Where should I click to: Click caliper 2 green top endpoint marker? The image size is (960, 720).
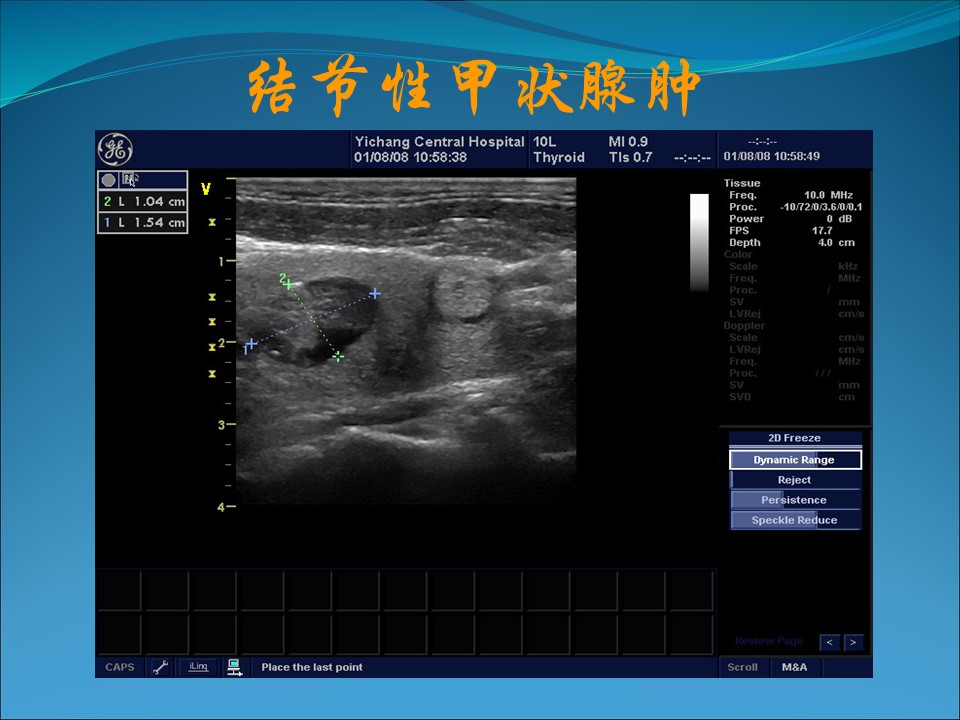click(x=289, y=285)
